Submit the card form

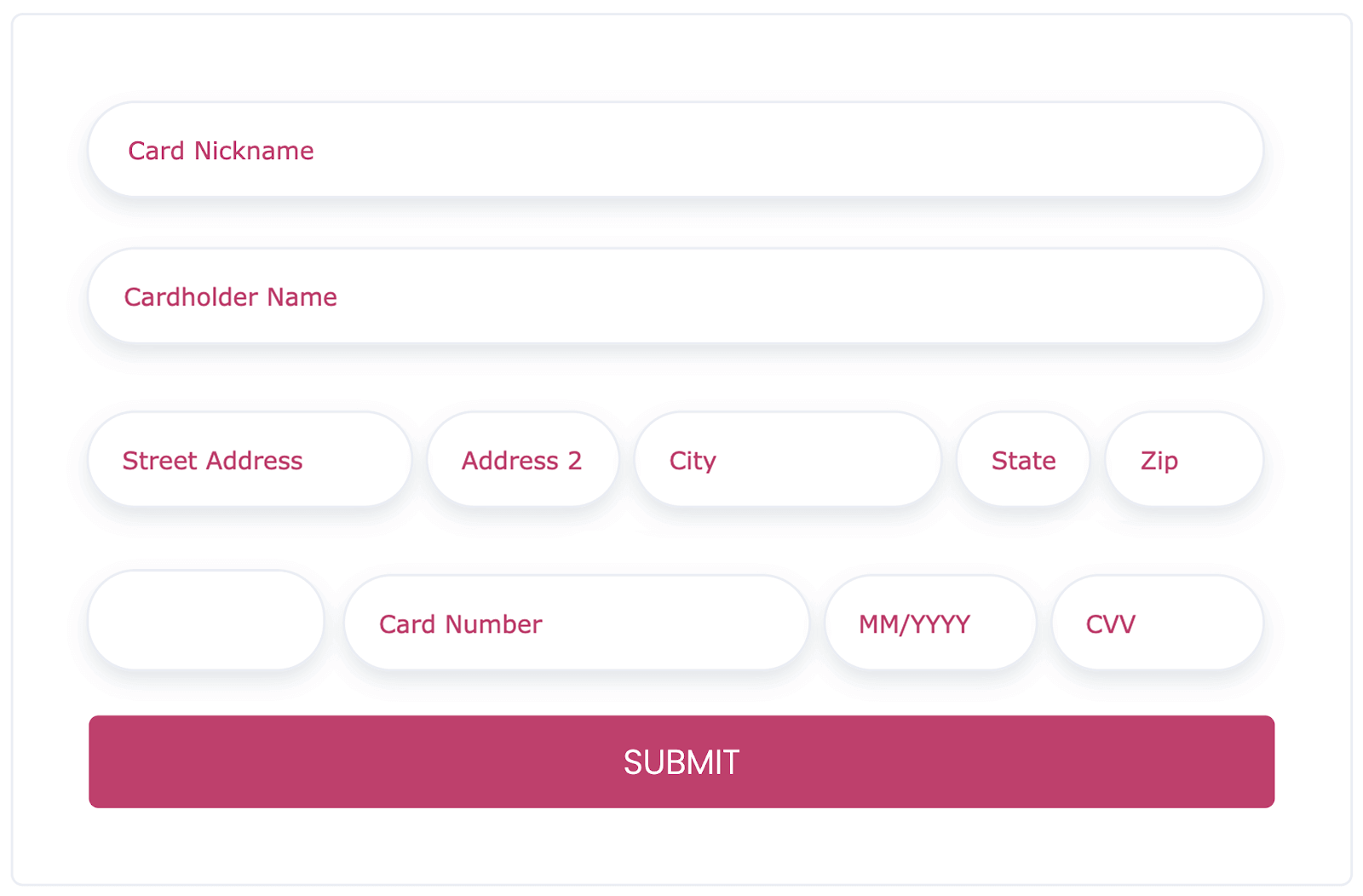pyautogui.click(x=681, y=761)
